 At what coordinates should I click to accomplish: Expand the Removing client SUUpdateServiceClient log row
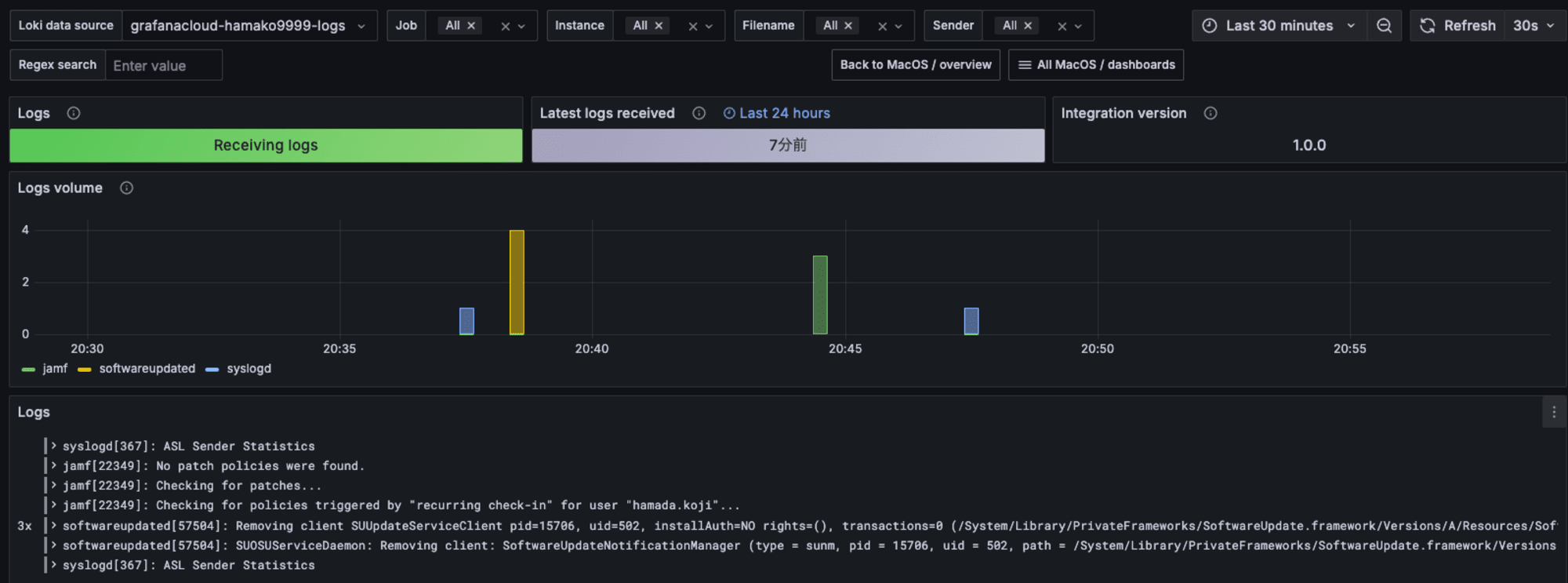54,525
